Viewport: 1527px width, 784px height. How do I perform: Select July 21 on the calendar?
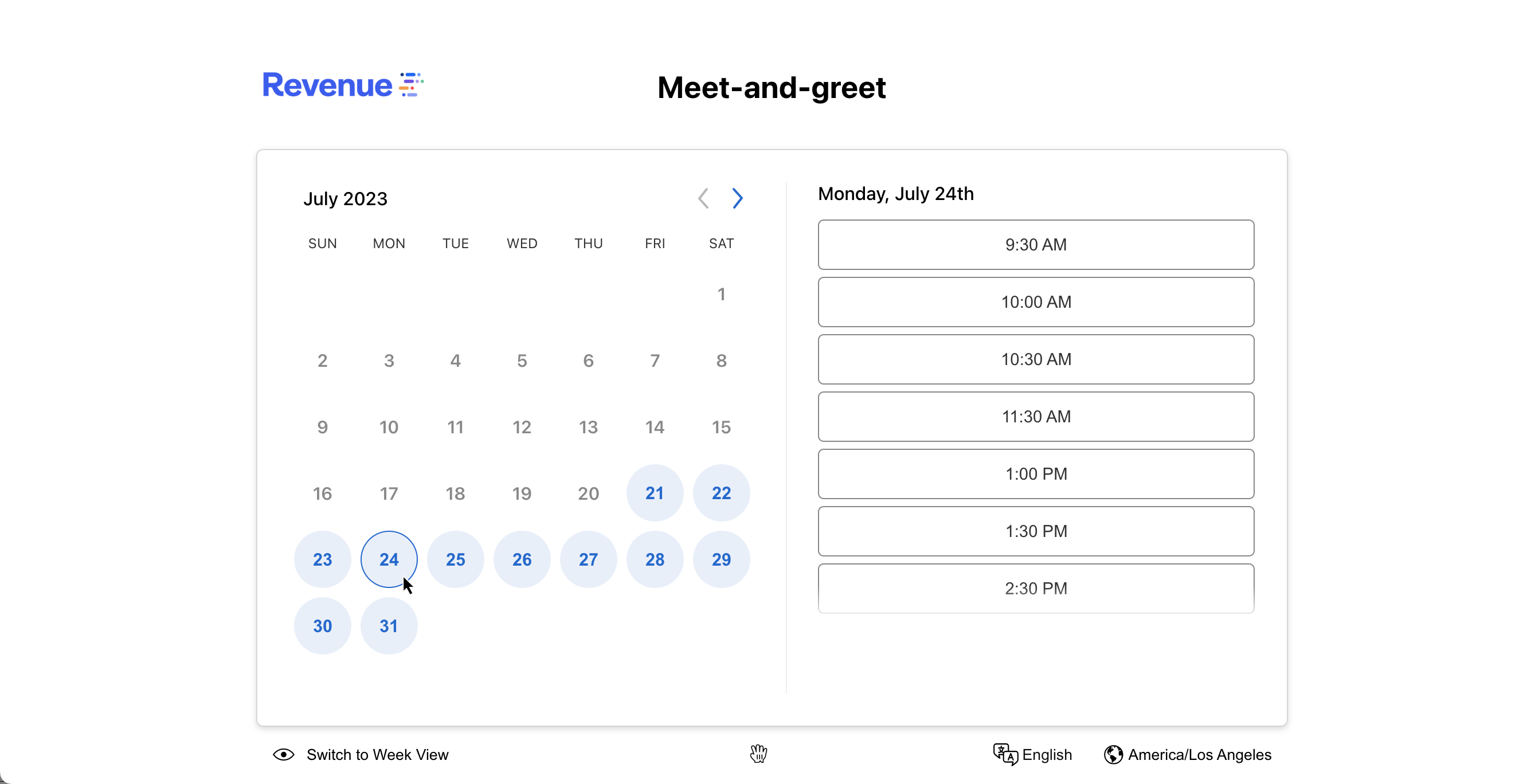point(655,493)
